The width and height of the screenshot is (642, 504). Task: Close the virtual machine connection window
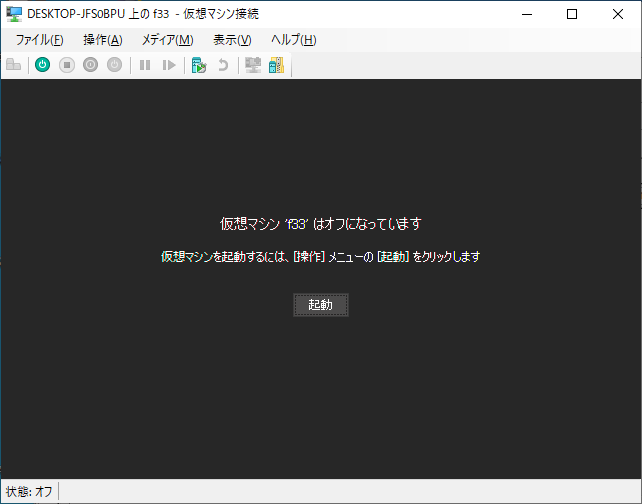point(618,14)
